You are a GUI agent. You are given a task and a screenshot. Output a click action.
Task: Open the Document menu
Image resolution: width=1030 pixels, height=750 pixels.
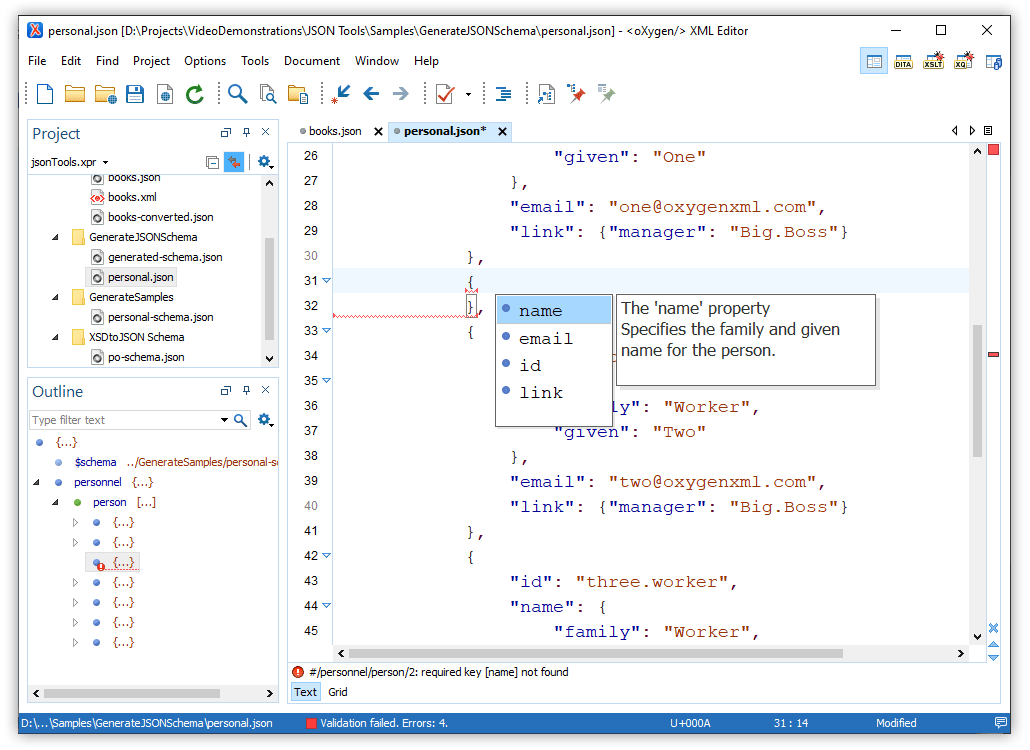pos(311,61)
